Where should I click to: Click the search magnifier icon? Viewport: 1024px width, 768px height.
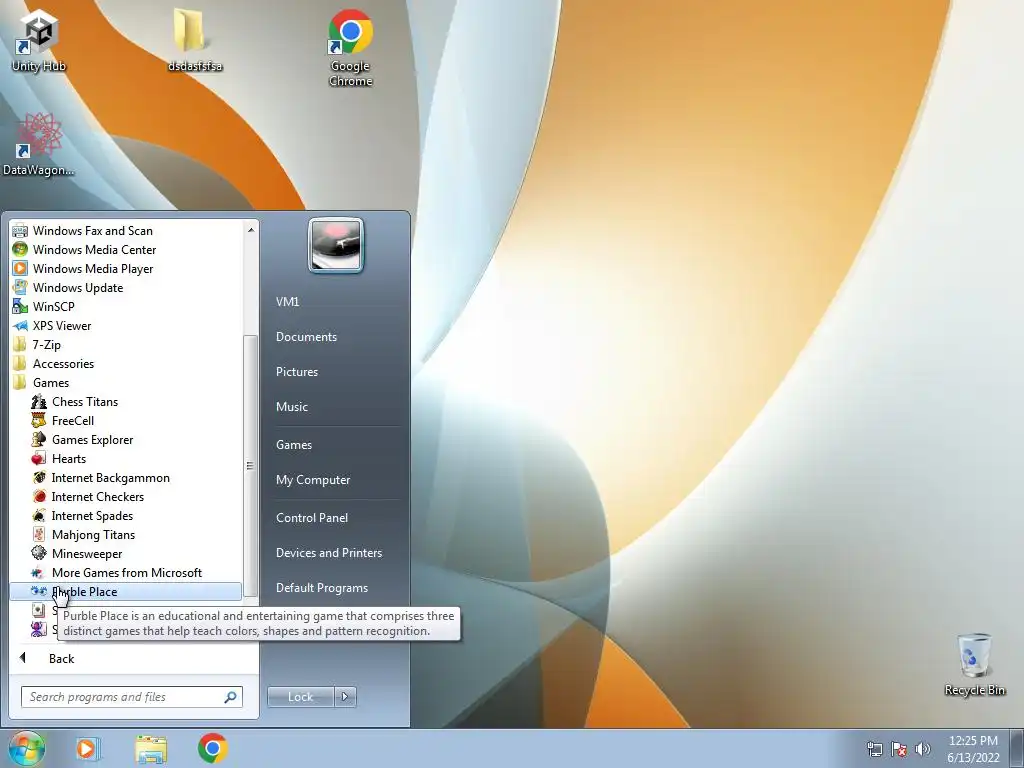tap(231, 697)
